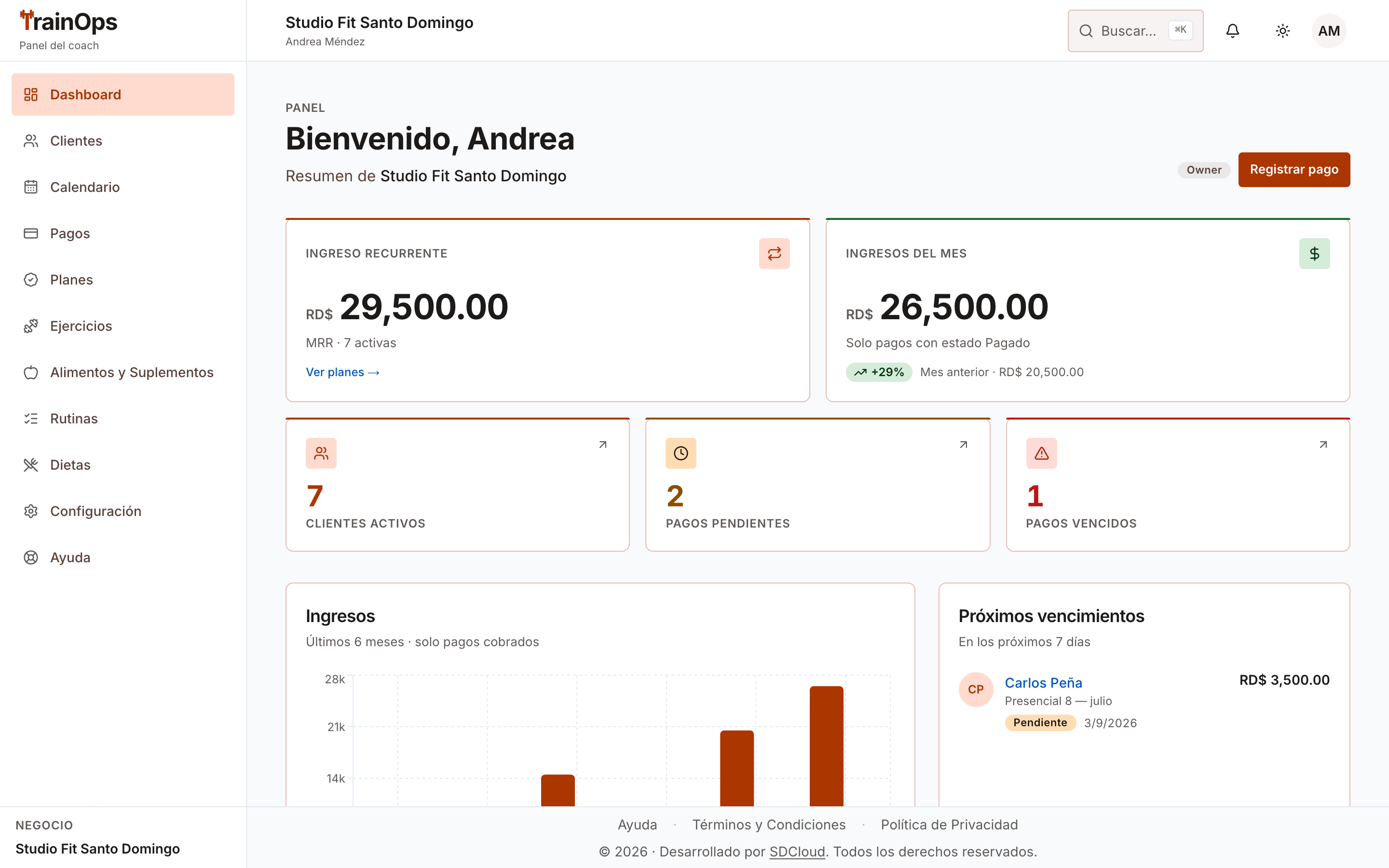Screen dimensions: 1389x868
Task: Open Carlos Peña client link
Action: coord(1044,682)
